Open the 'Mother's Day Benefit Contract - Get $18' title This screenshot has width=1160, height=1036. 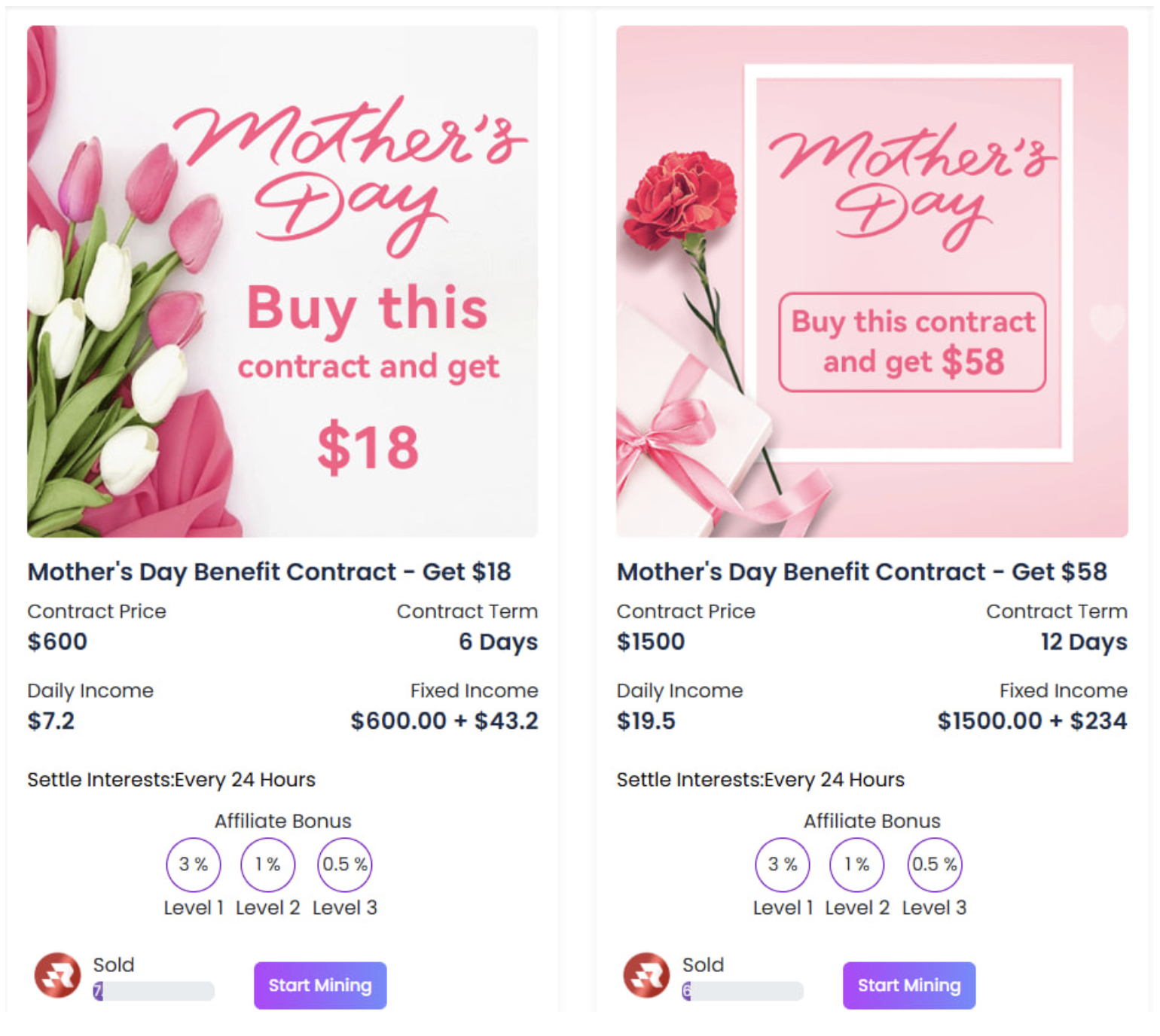pyautogui.click(x=269, y=572)
